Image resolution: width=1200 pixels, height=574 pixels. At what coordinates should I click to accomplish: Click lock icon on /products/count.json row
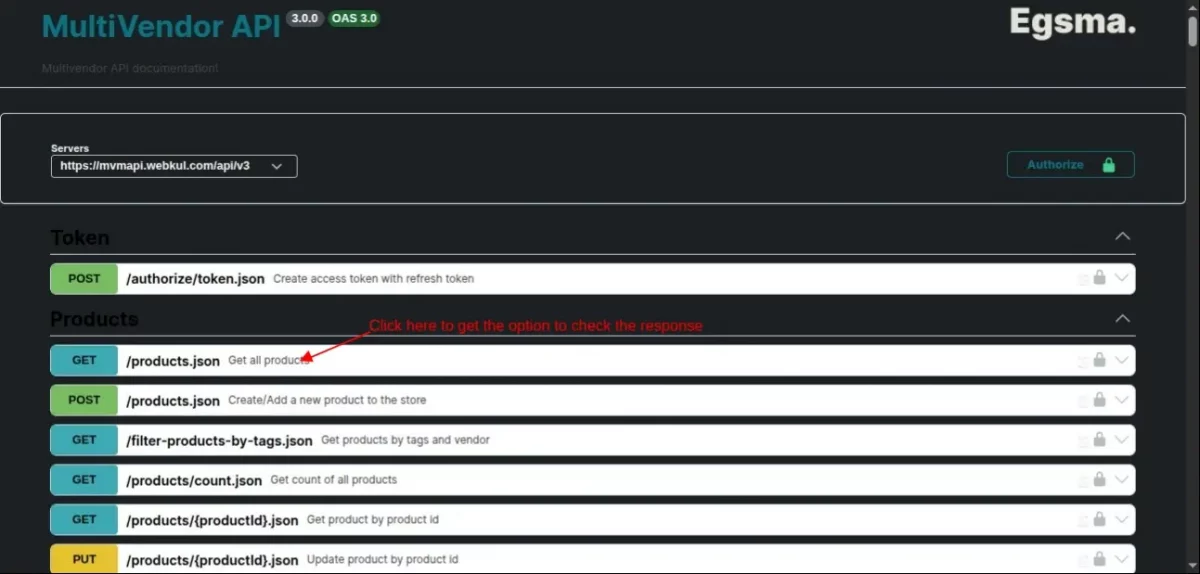(x=1099, y=480)
